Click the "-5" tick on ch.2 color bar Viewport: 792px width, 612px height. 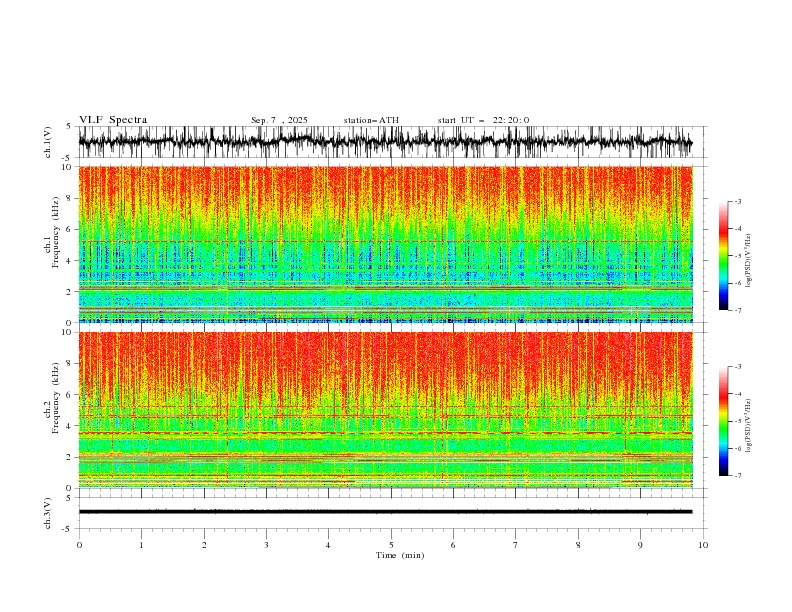coord(737,421)
